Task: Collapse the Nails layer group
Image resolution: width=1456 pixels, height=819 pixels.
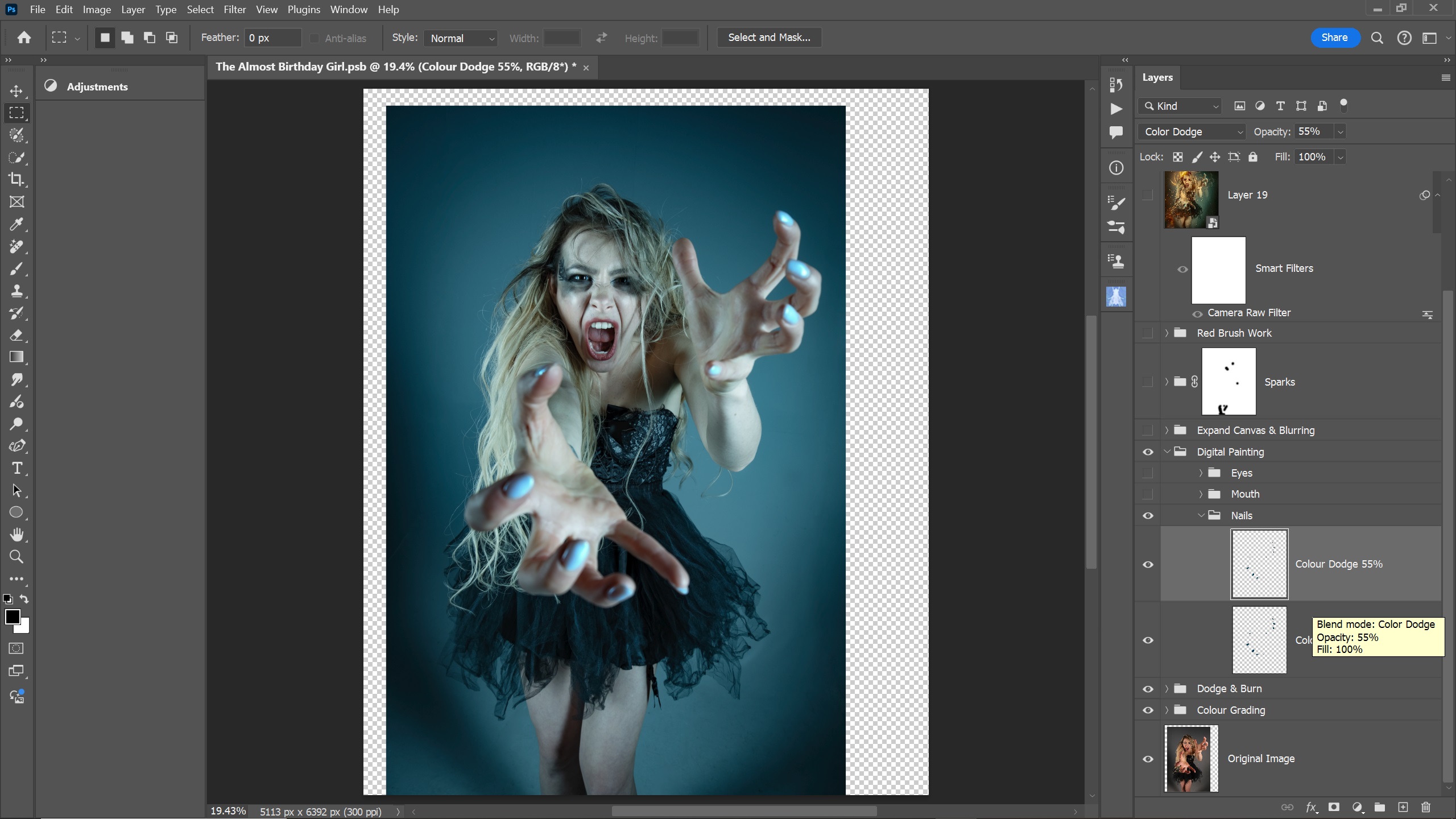Action: [x=1201, y=515]
